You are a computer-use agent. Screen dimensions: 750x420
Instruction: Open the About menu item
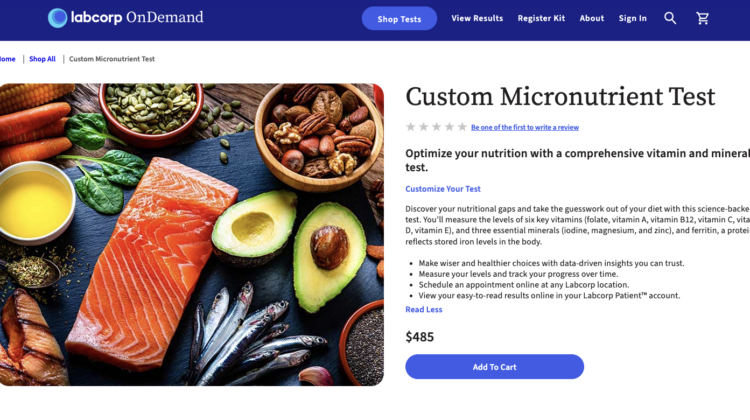(x=592, y=18)
